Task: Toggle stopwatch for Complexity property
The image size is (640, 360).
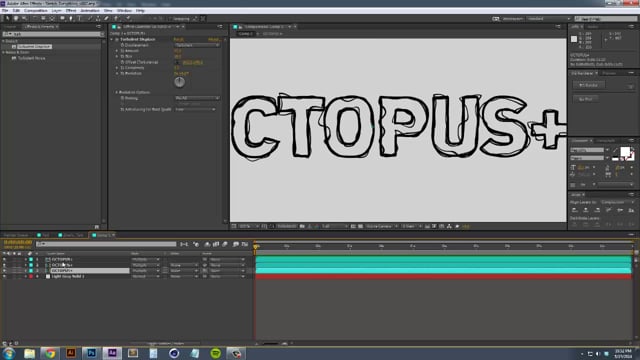Action: click(122, 68)
